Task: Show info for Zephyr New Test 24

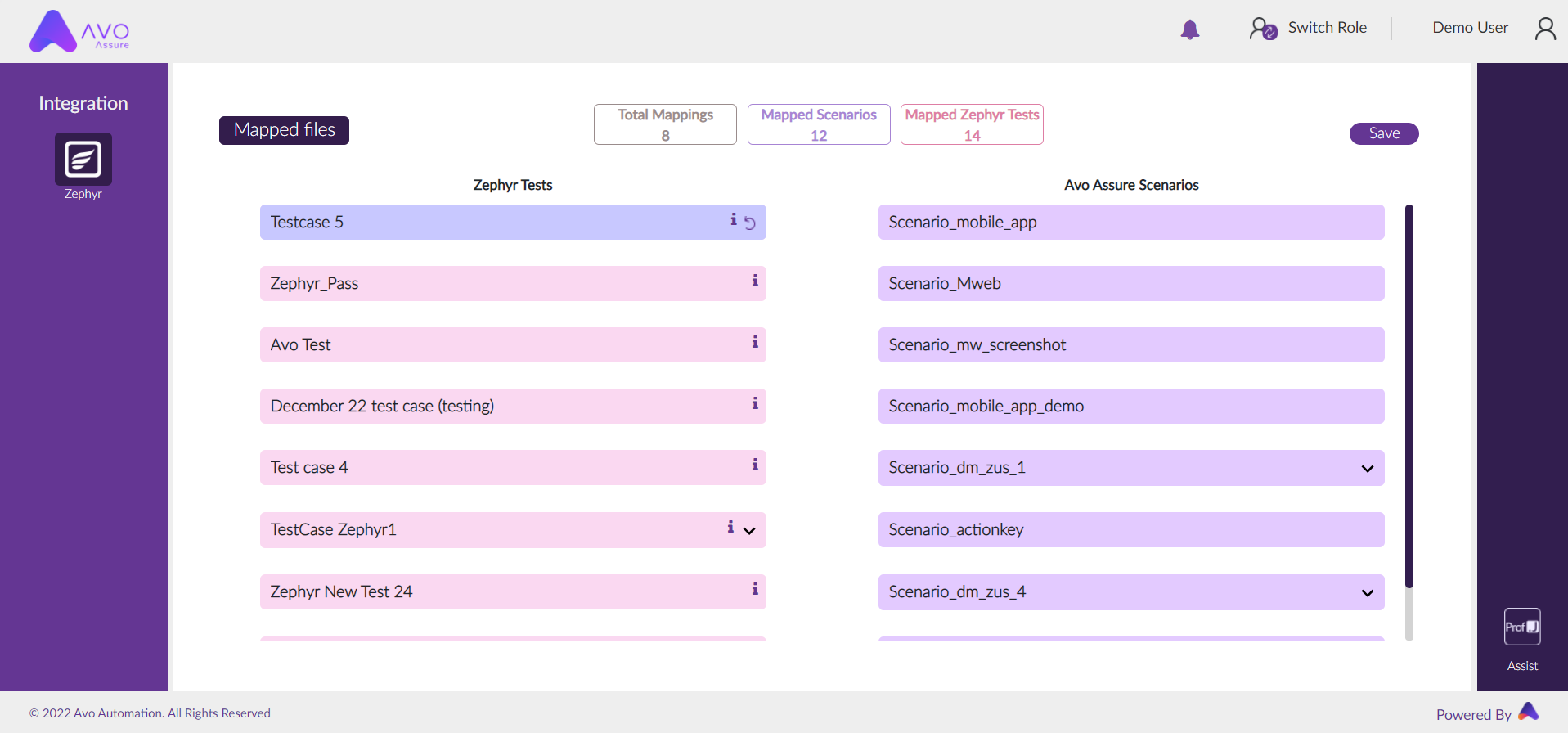Action: pyautogui.click(x=755, y=589)
